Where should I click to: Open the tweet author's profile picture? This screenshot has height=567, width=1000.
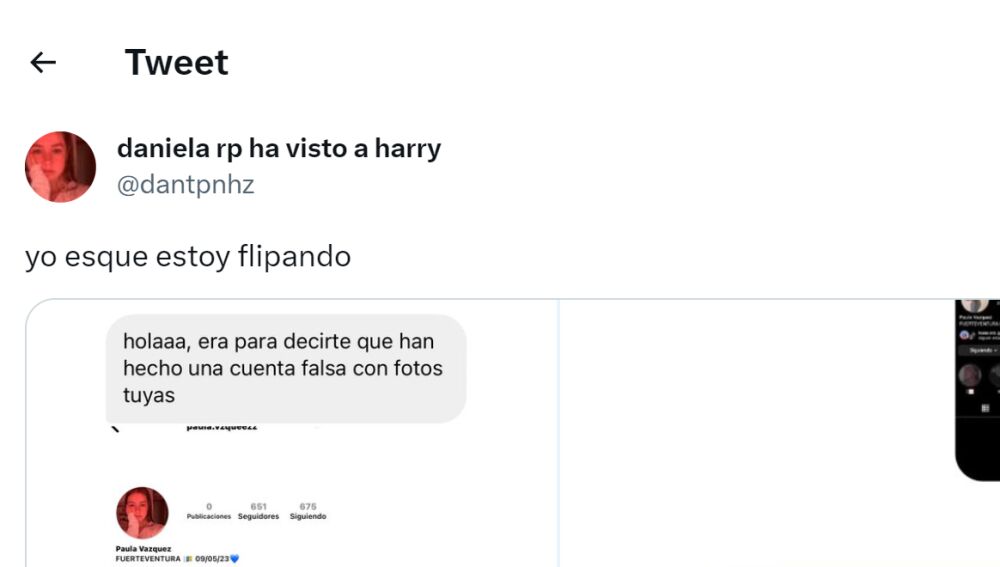click(60, 167)
